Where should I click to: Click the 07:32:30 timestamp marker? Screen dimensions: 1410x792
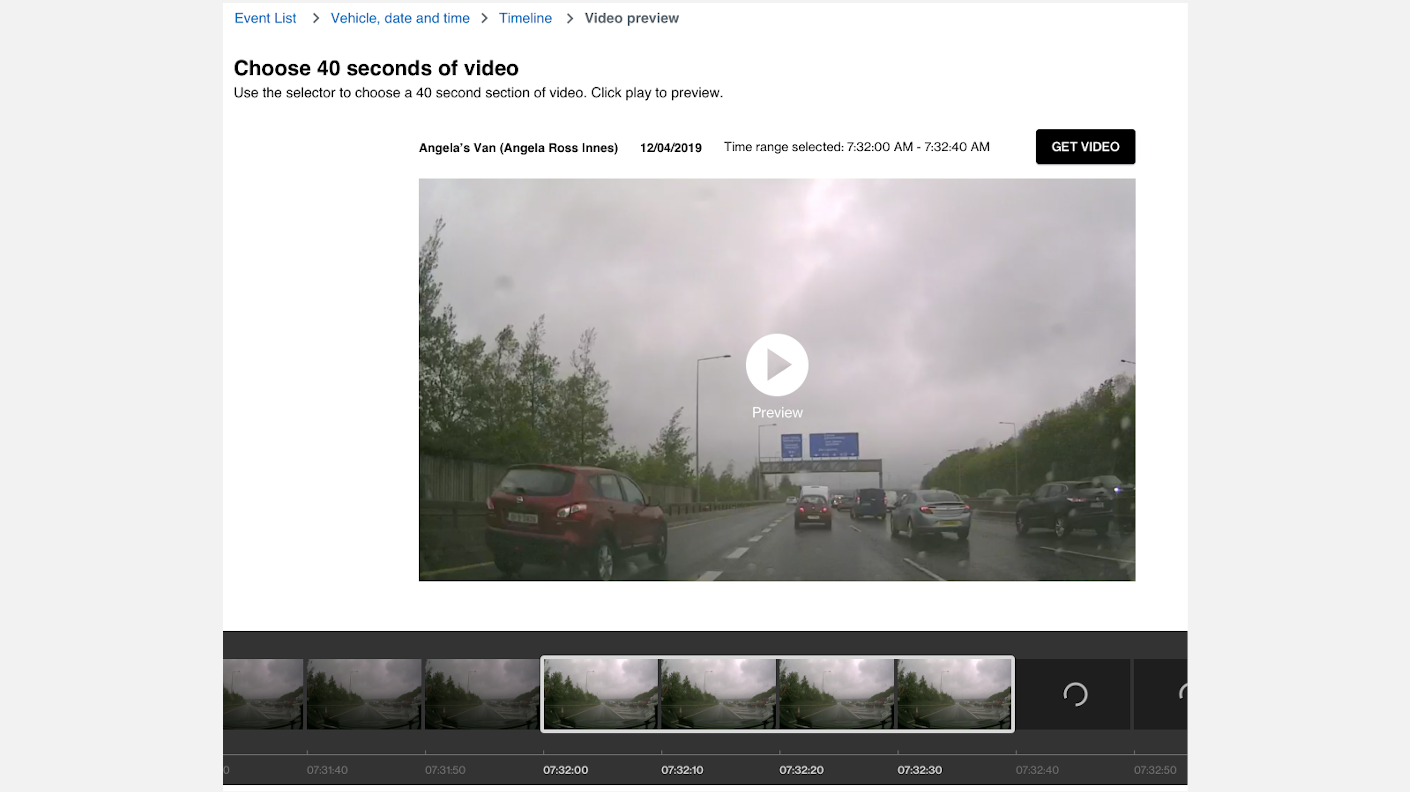[x=919, y=770]
